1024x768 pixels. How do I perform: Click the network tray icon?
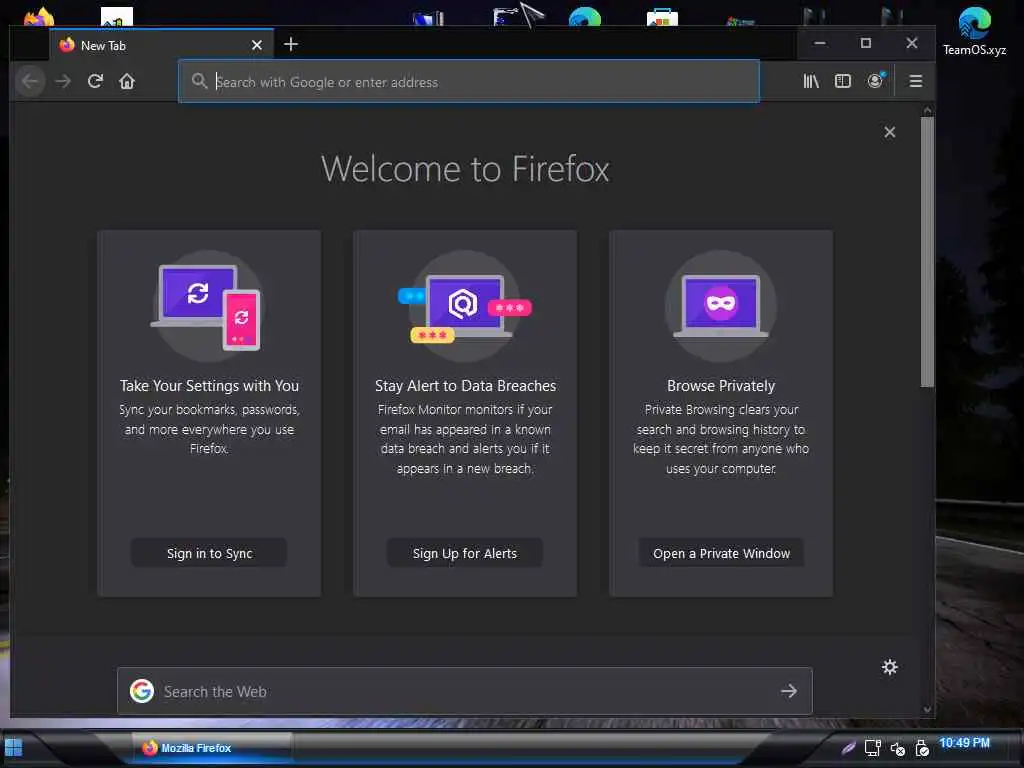pyautogui.click(x=872, y=748)
